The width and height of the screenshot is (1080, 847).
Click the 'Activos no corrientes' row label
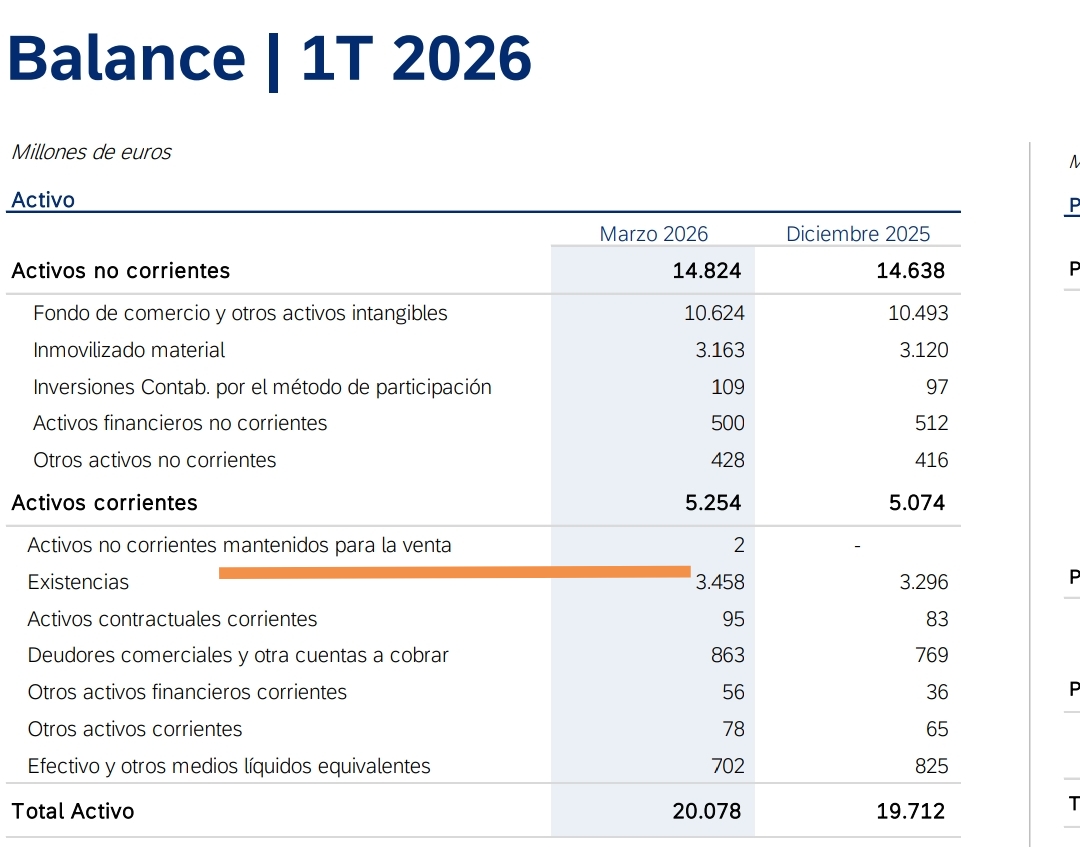pos(121,271)
